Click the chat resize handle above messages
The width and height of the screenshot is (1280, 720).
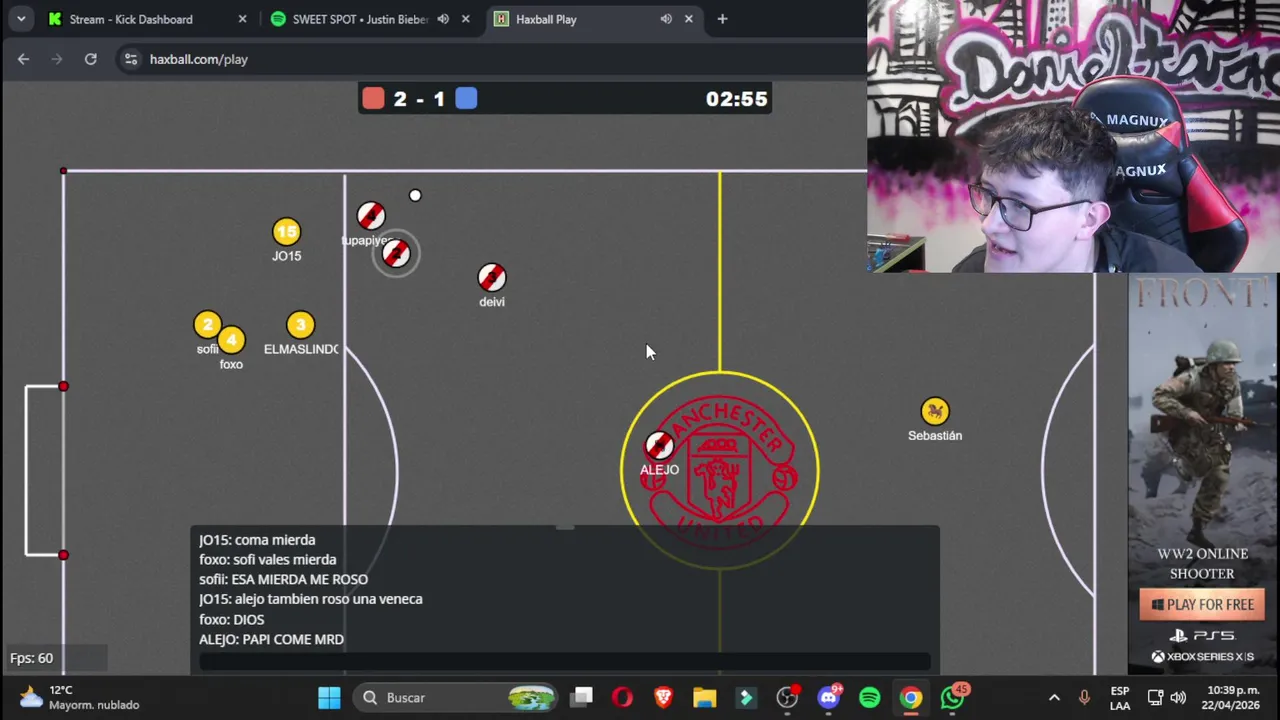coord(565,526)
